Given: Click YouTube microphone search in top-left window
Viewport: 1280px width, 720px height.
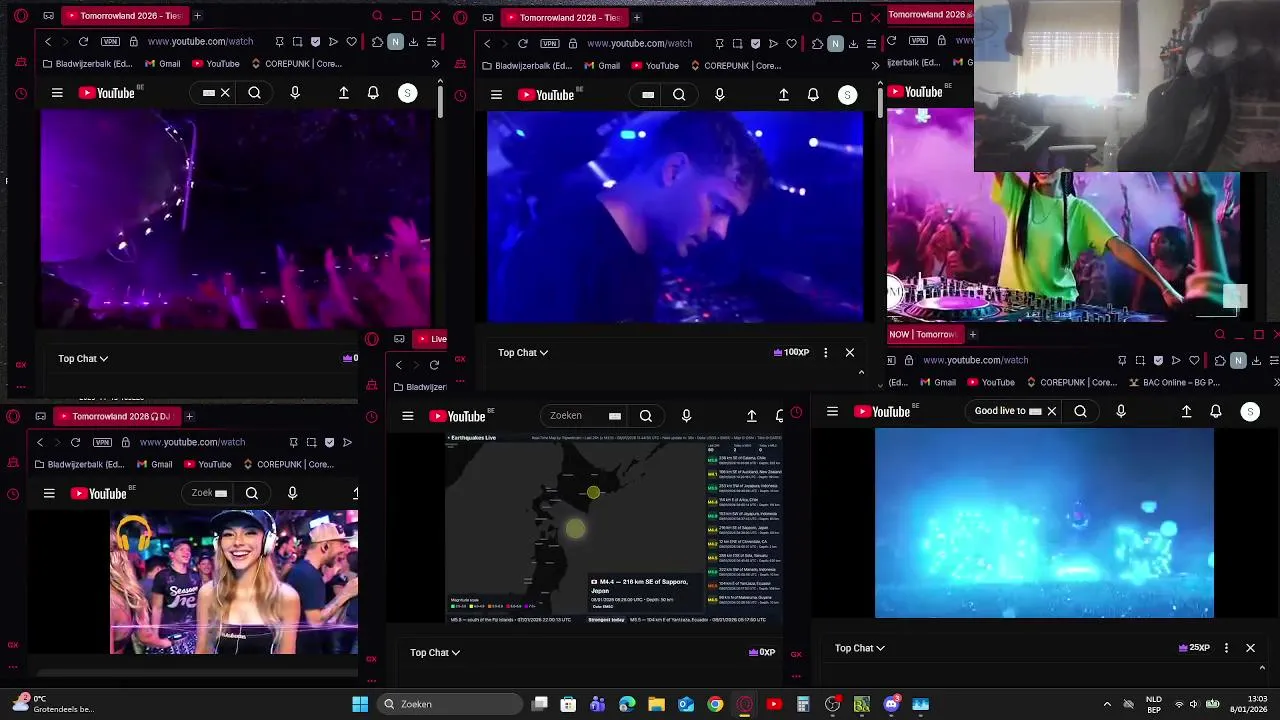Looking at the screenshot, I should [294, 93].
